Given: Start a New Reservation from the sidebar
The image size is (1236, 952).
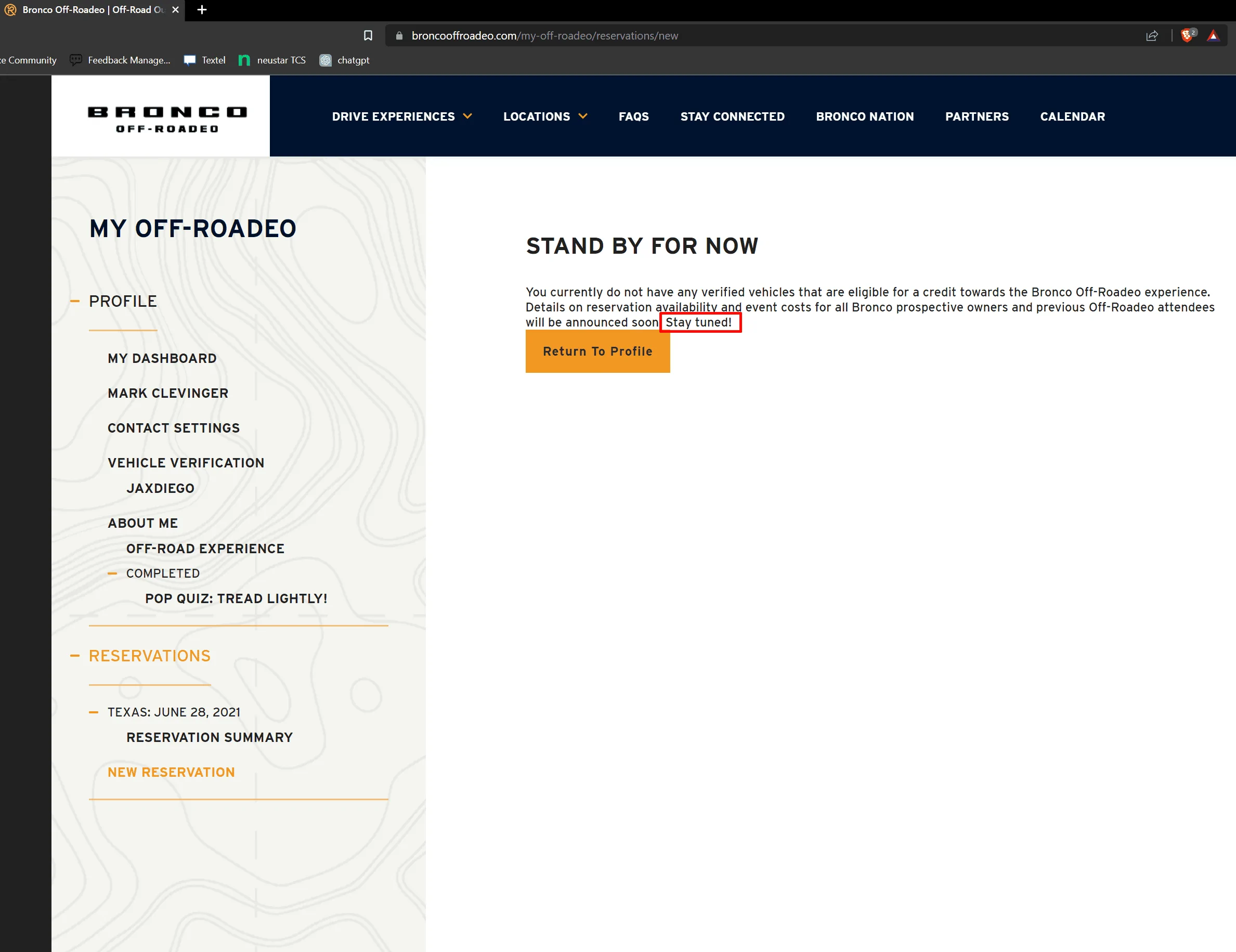Looking at the screenshot, I should pyautogui.click(x=172, y=773).
